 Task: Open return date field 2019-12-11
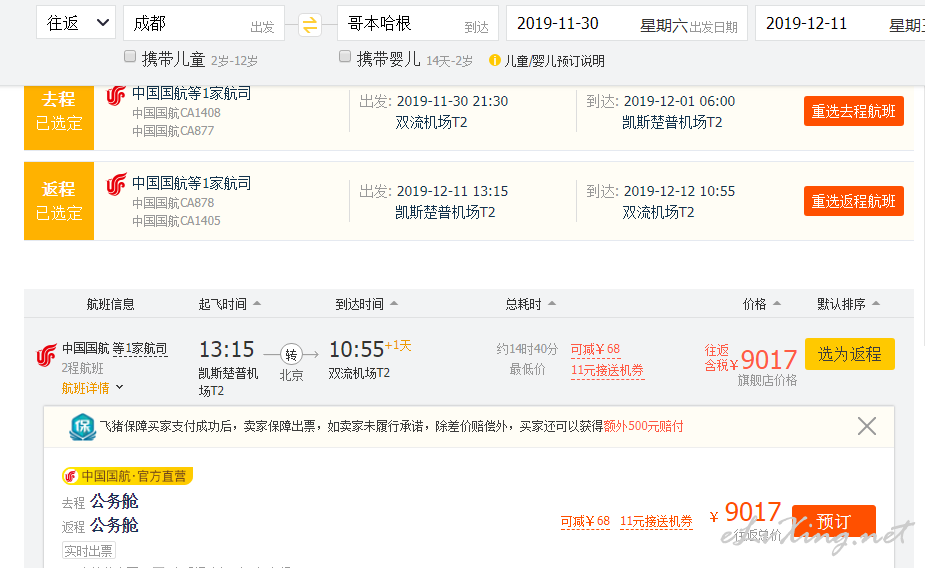click(840, 23)
